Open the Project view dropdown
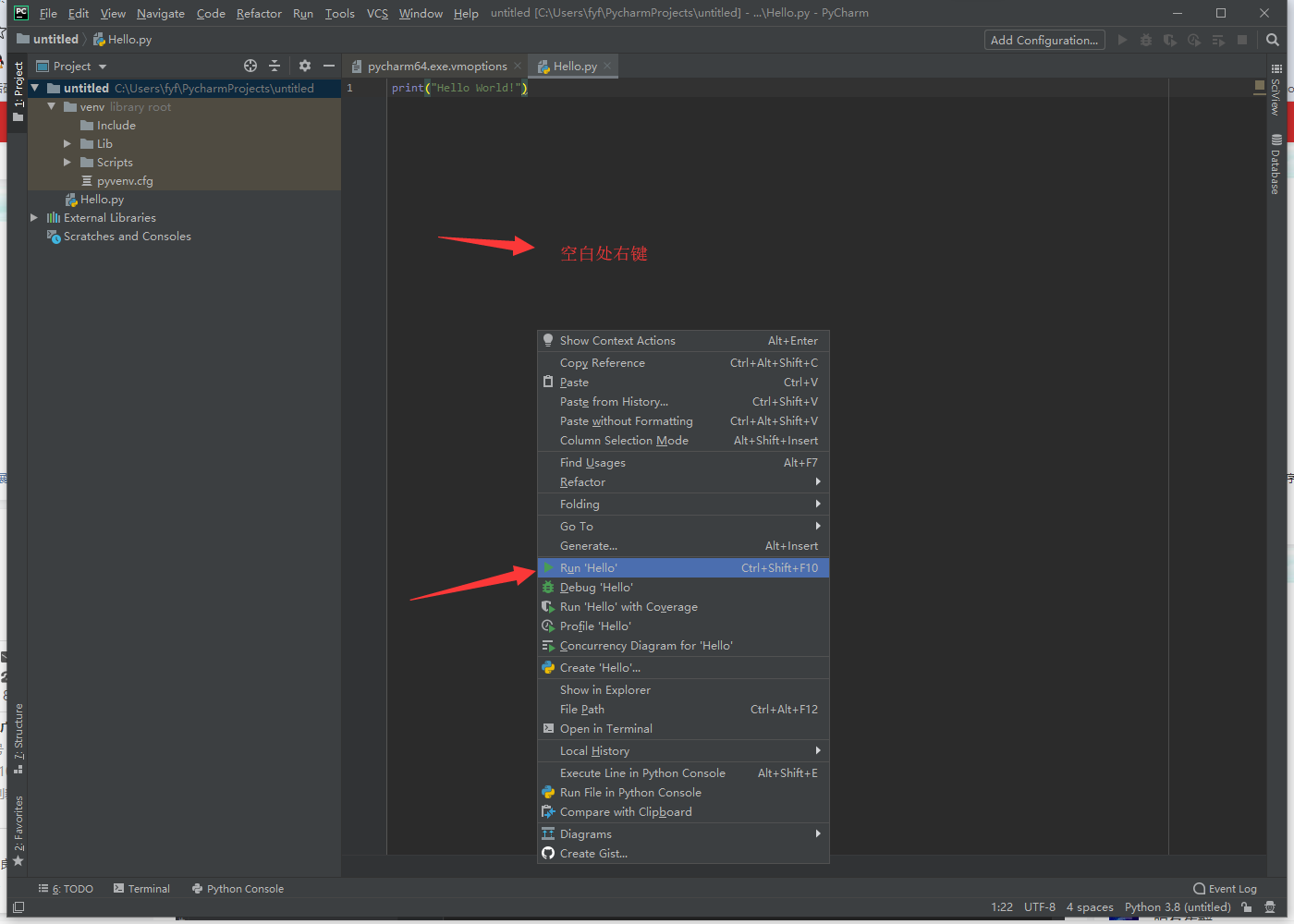This screenshot has width=1294, height=924. pos(72,66)
